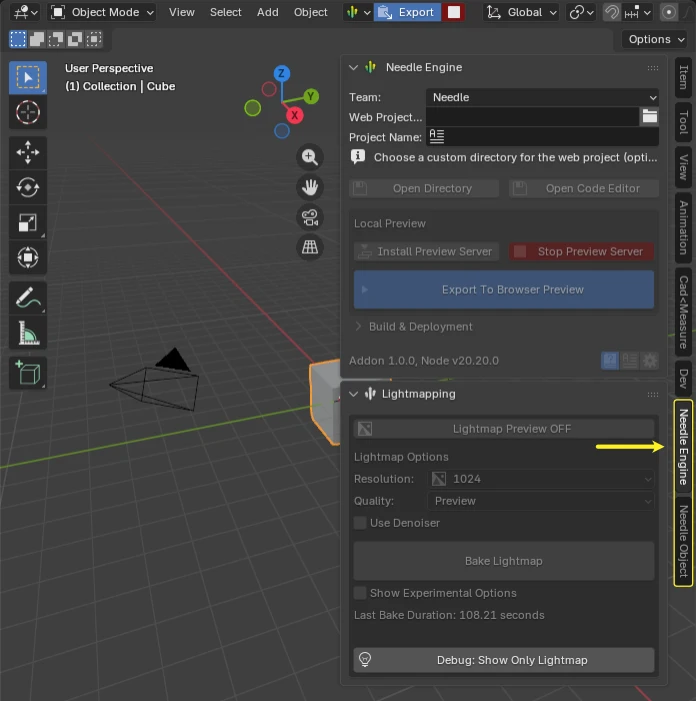
Task: Click the pan view hand icon
Action: [x=310, y=187]
